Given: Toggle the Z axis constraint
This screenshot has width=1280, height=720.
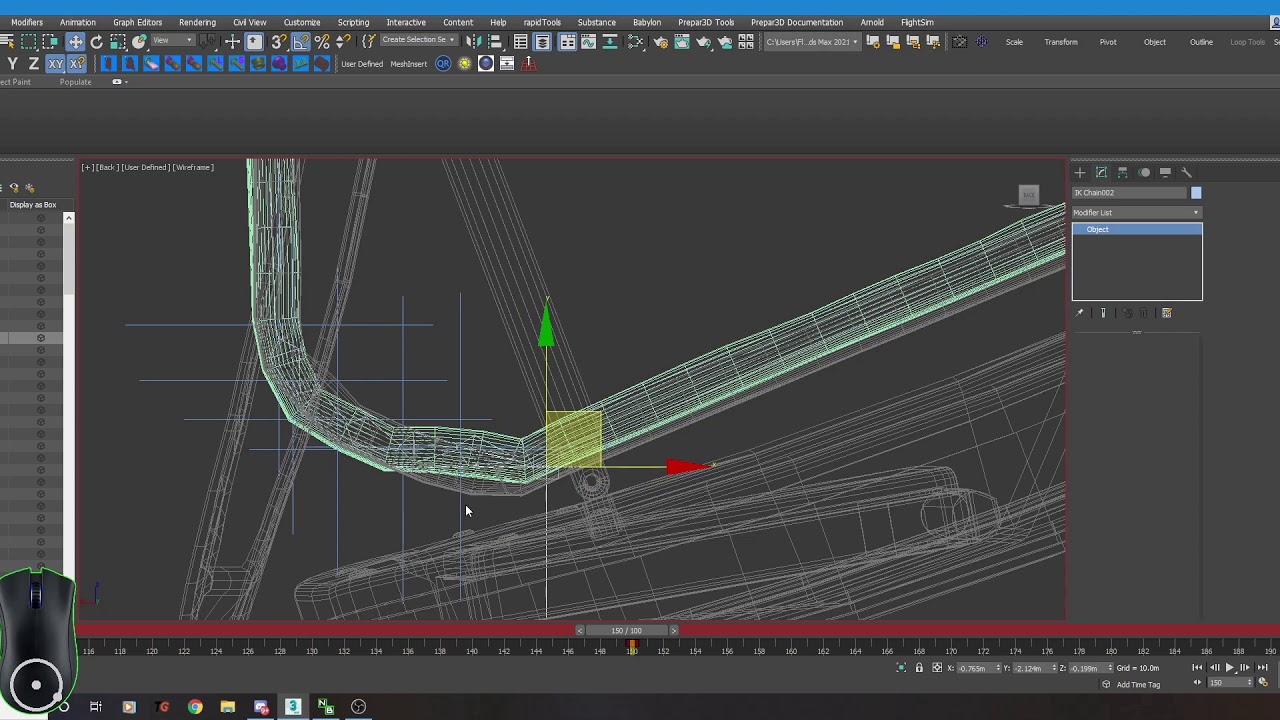Looking at the screenshot, I should point(33,64).
